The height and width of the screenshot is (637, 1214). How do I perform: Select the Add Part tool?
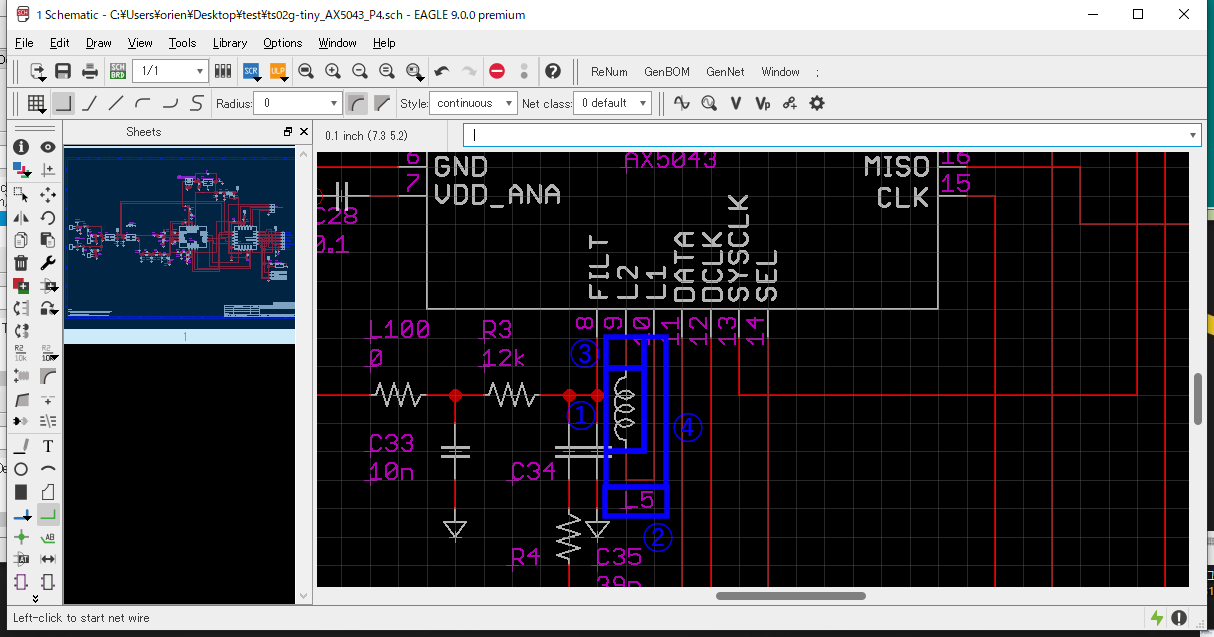point(21,286)
